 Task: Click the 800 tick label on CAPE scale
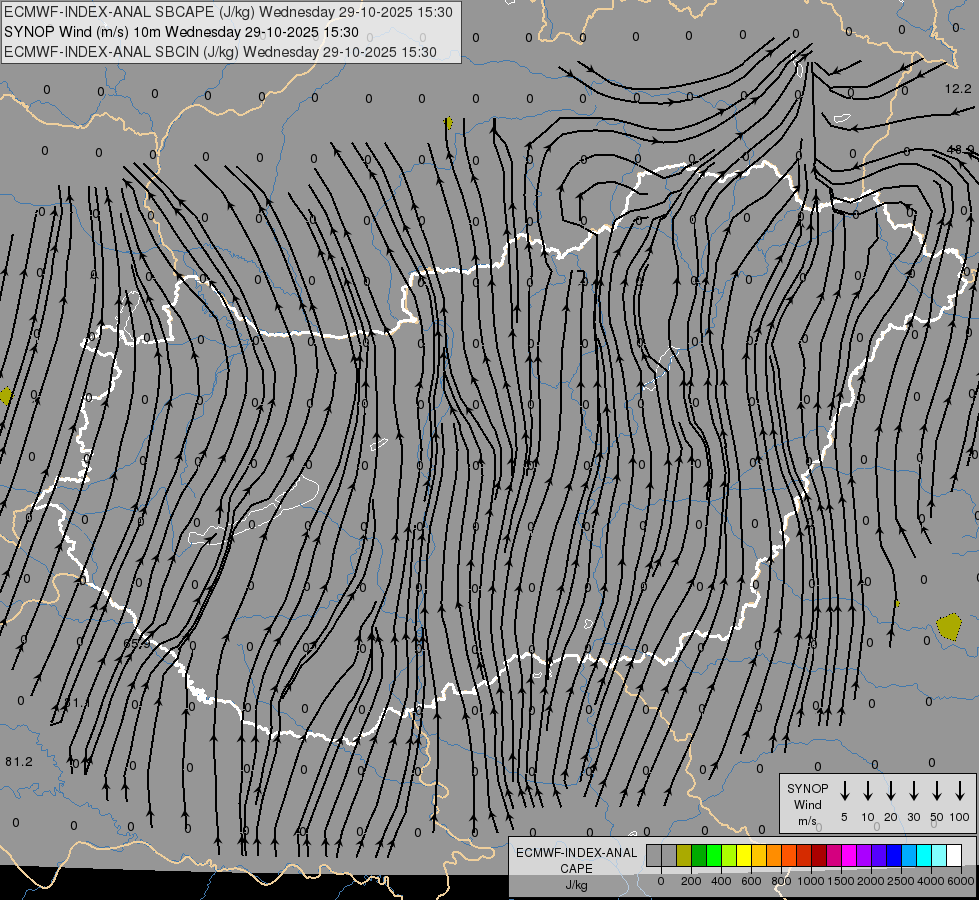(781, 881)
